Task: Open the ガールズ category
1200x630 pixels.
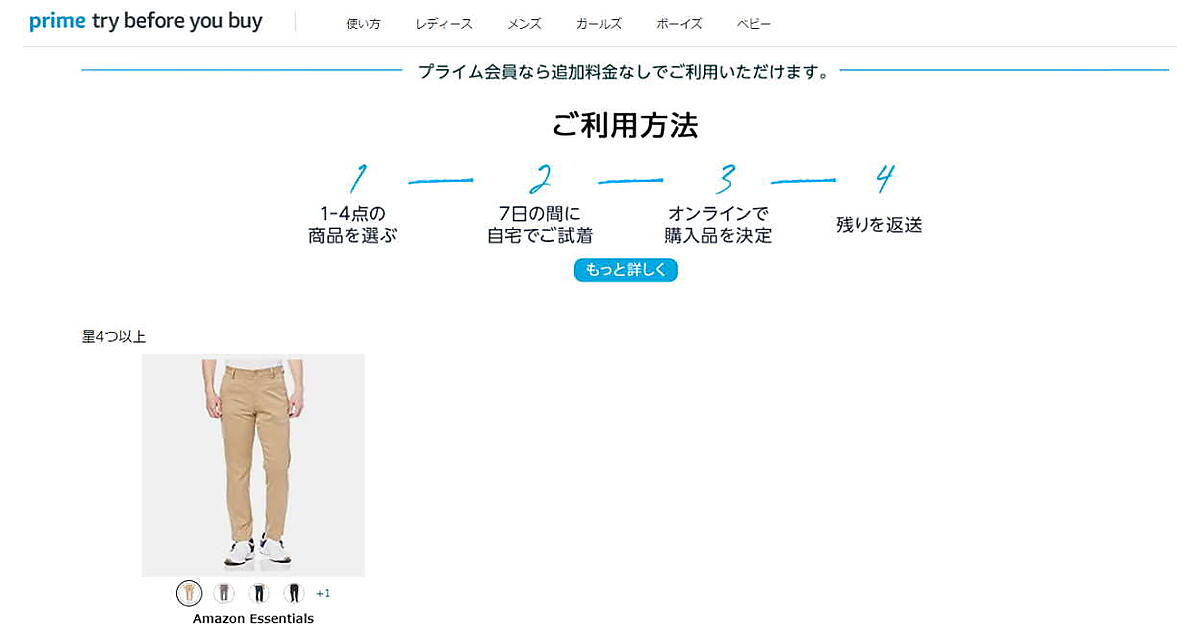Action: tap(599, 24)
